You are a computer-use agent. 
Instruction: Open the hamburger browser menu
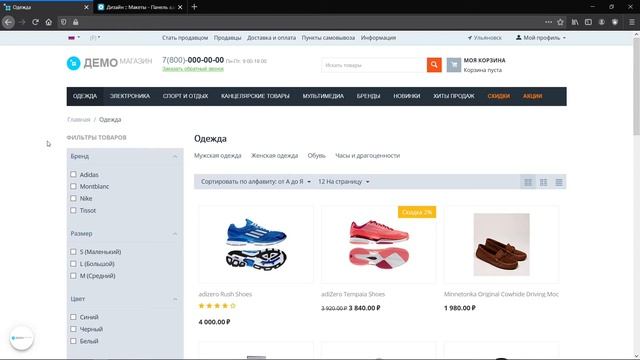click(631, 22)
